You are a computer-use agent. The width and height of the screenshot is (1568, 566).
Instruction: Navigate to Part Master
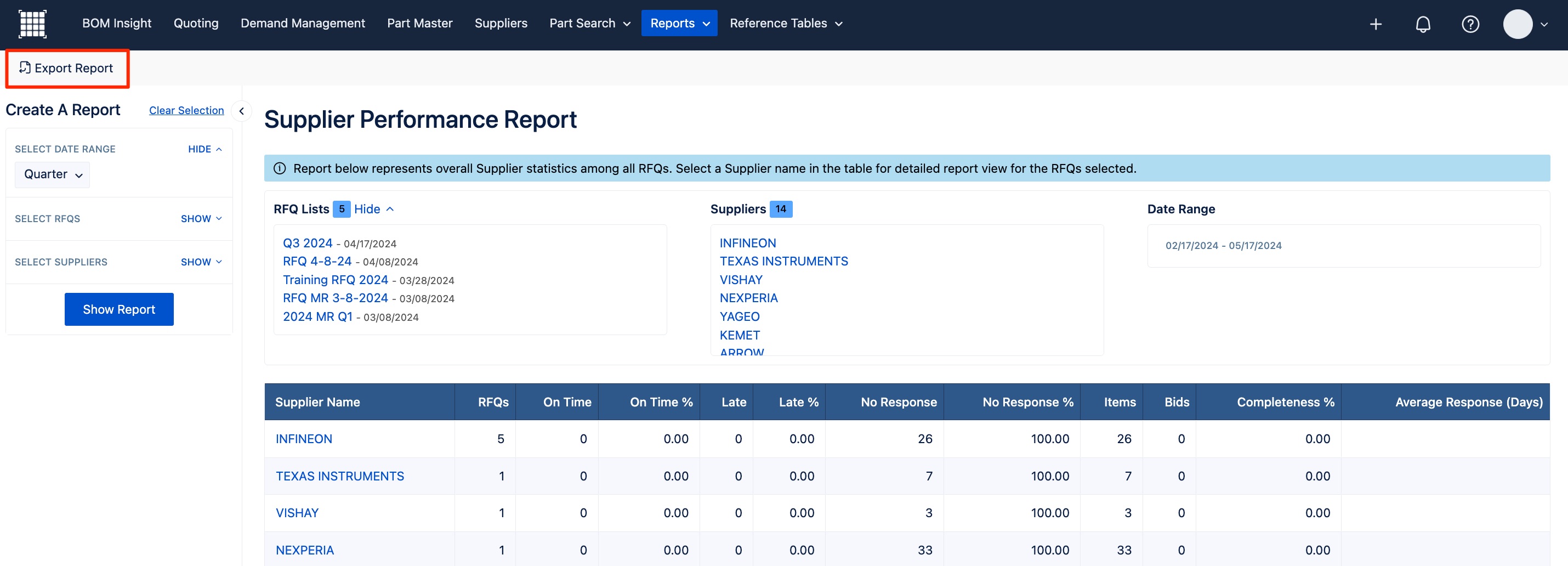point(419,23)
